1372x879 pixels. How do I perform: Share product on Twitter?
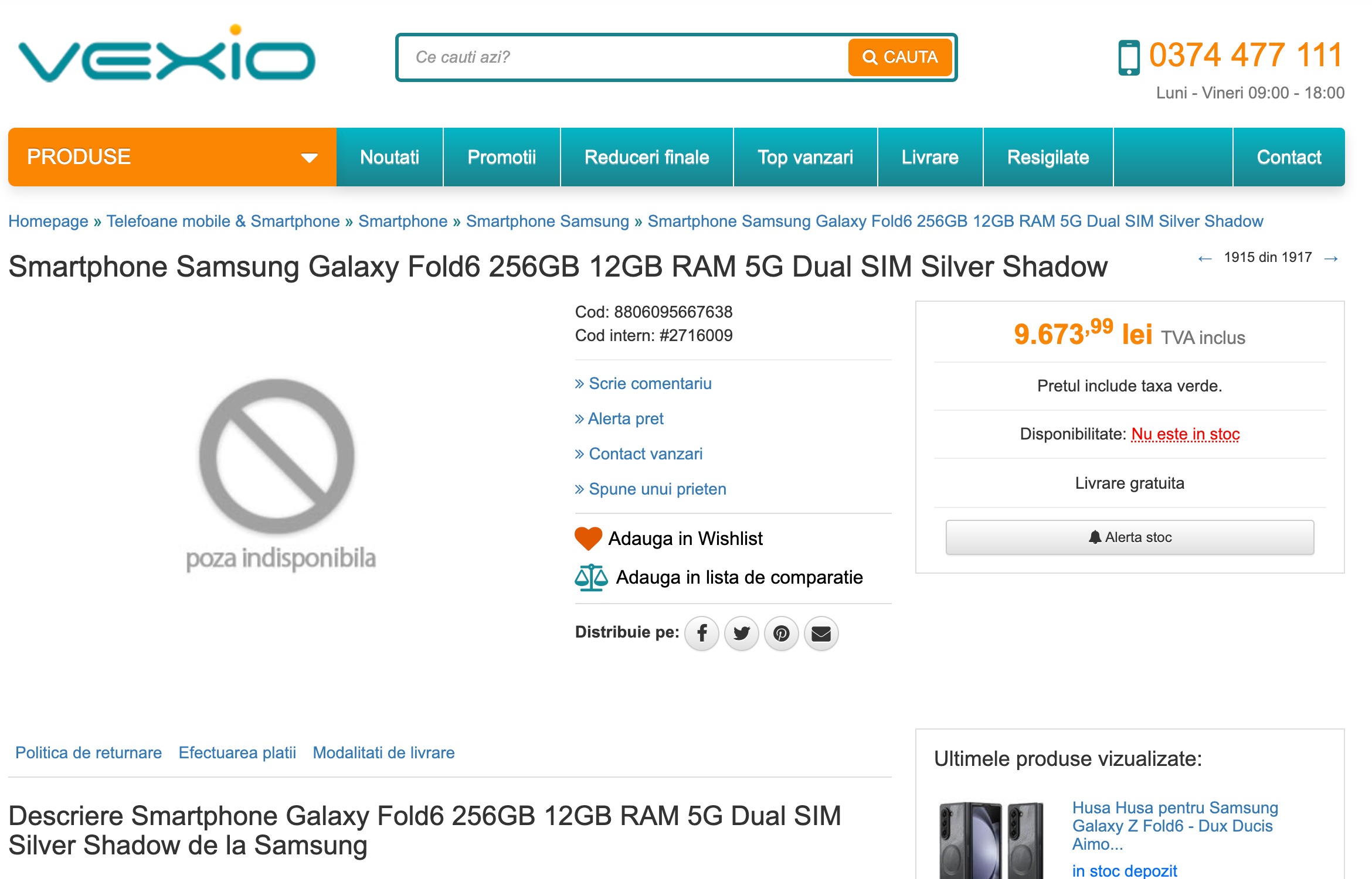[742, 633]
